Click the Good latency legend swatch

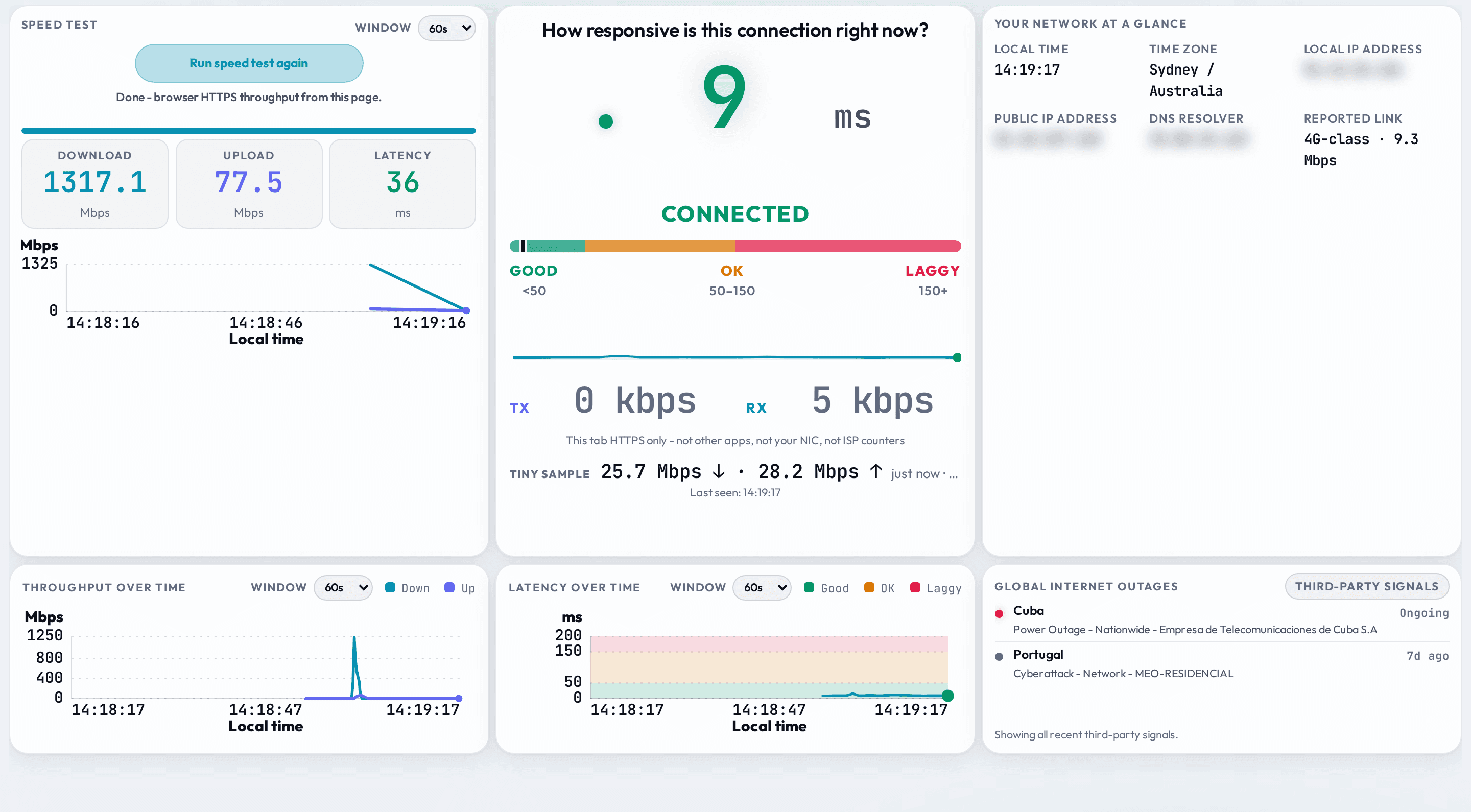pyautogui.click(x=809, y=588)
